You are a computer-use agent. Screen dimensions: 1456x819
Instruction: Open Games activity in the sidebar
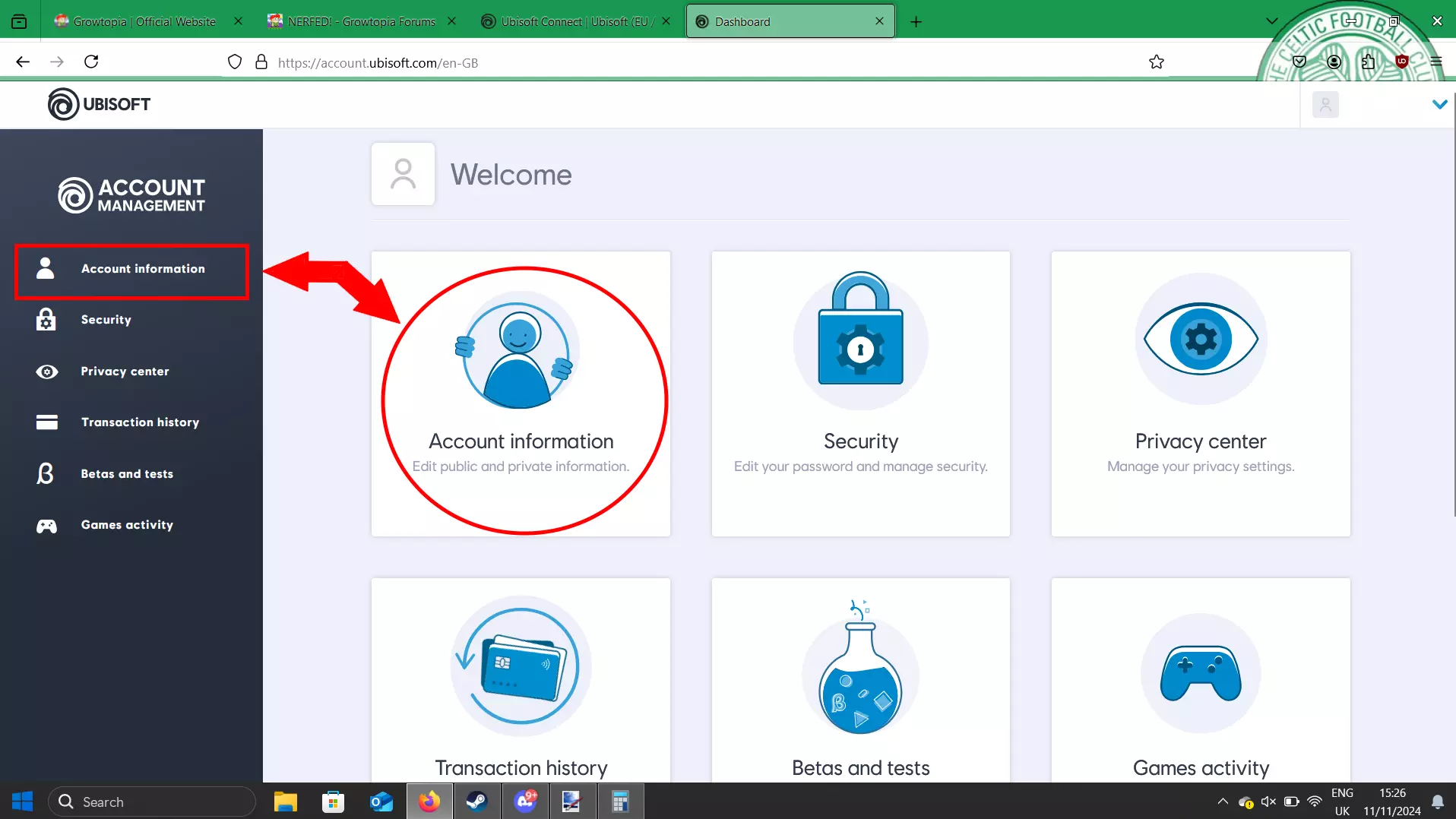tap(131, 525)
